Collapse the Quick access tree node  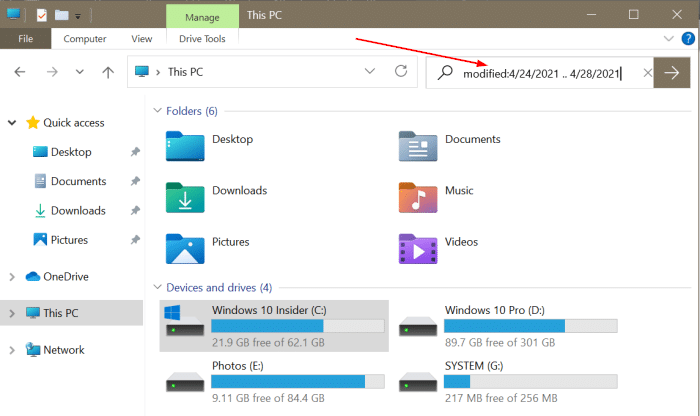[x=12, y=122]
